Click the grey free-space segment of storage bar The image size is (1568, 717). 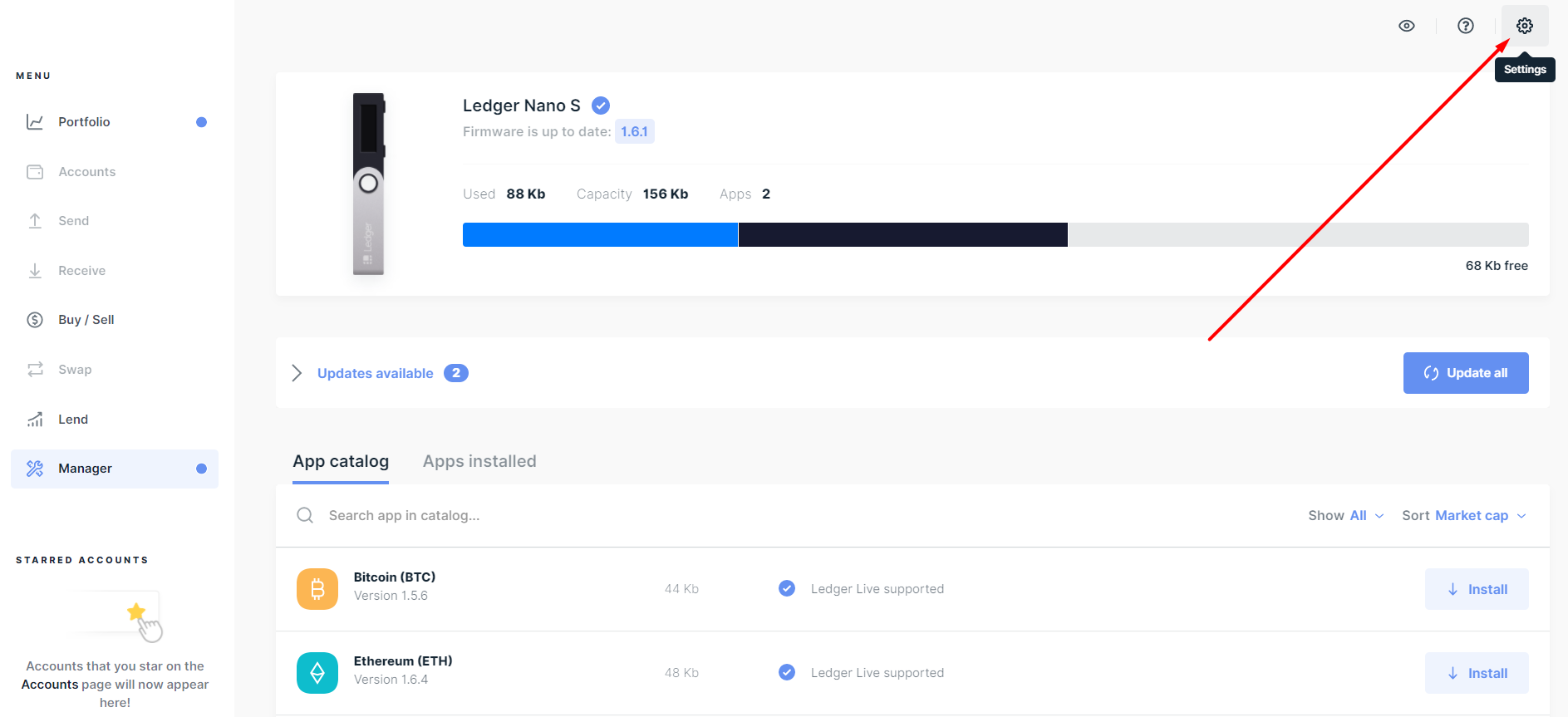click(1299, 234)
